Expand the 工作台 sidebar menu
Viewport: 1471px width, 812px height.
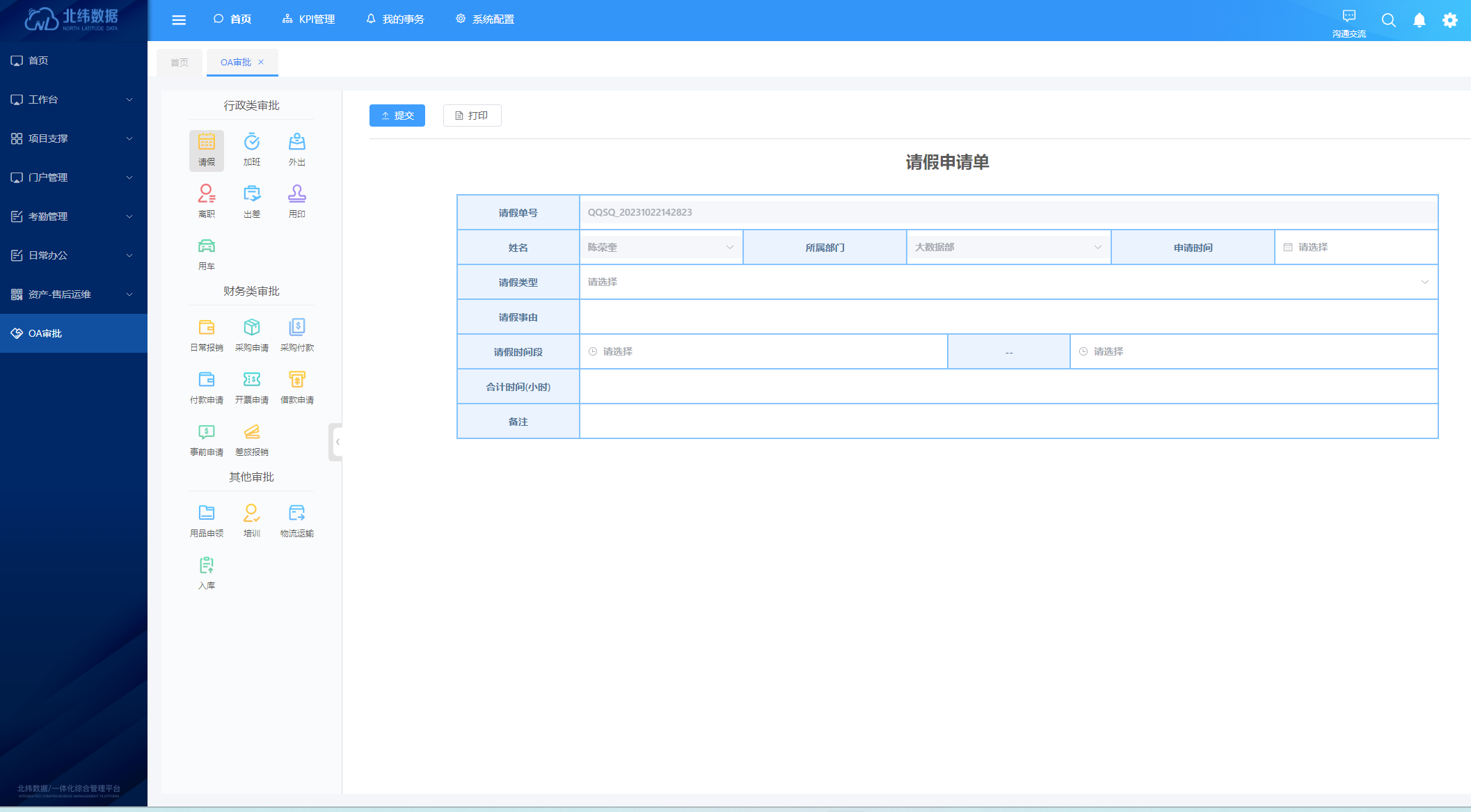[74, 99]
